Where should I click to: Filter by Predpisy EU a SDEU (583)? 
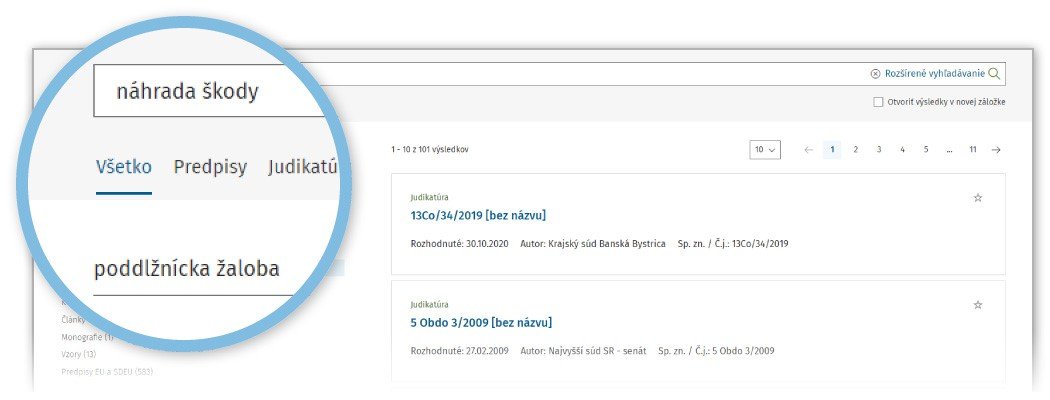click(106, 372)
